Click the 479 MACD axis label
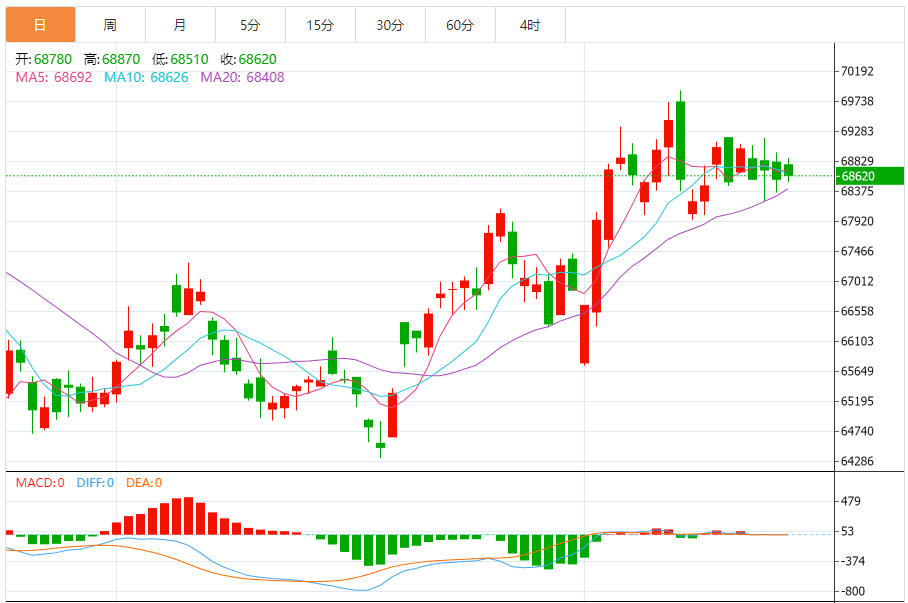 point(852,502)
